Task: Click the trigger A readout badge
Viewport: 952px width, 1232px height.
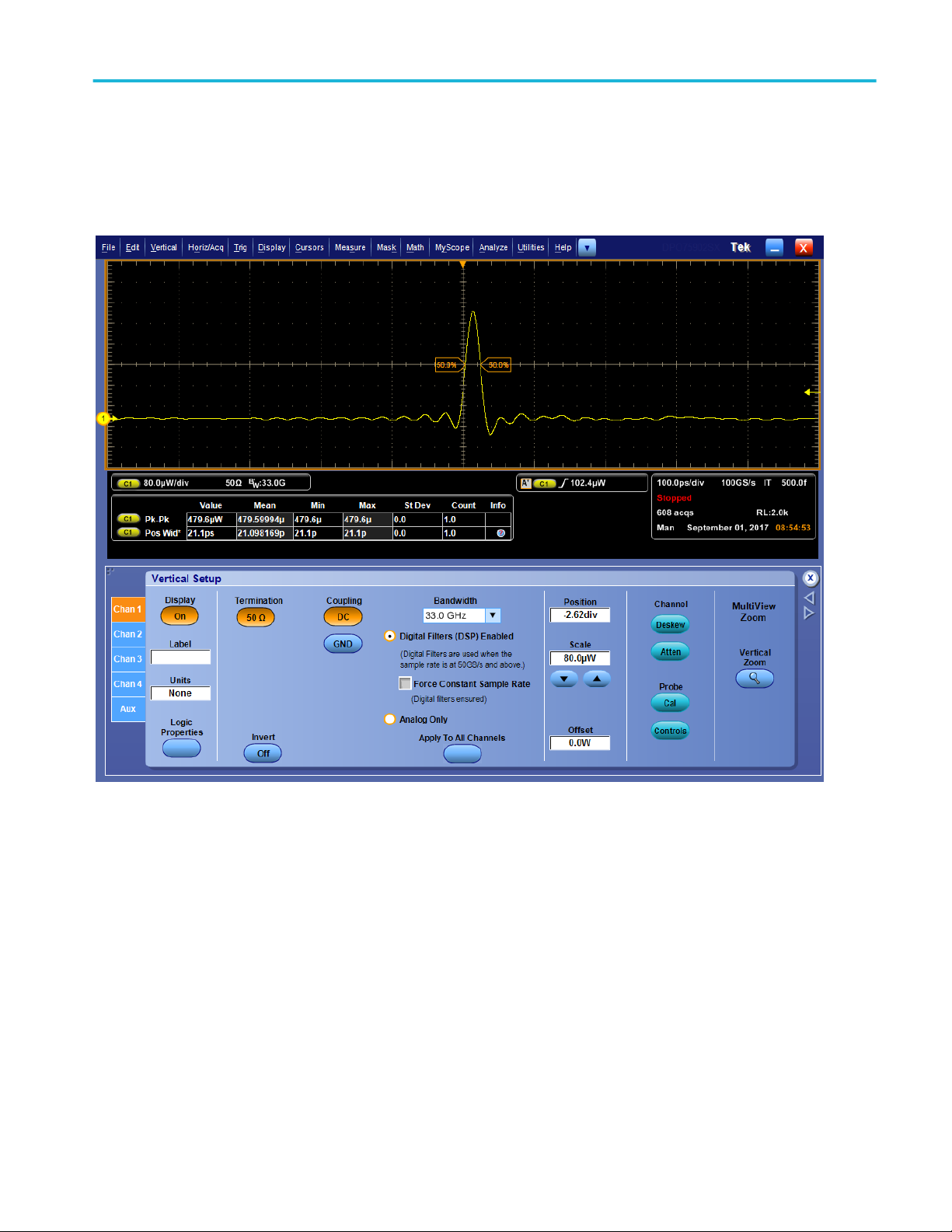Action: tap(526, 483)
